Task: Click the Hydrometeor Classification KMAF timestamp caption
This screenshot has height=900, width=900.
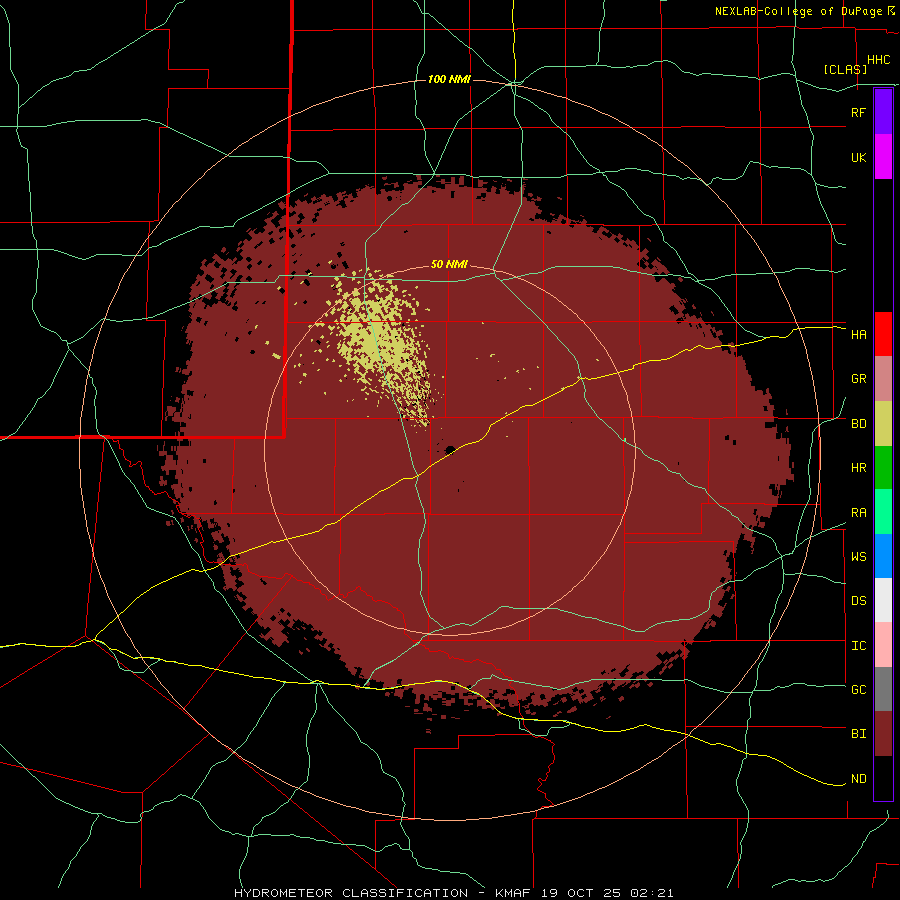Action: tap(453, 893)
